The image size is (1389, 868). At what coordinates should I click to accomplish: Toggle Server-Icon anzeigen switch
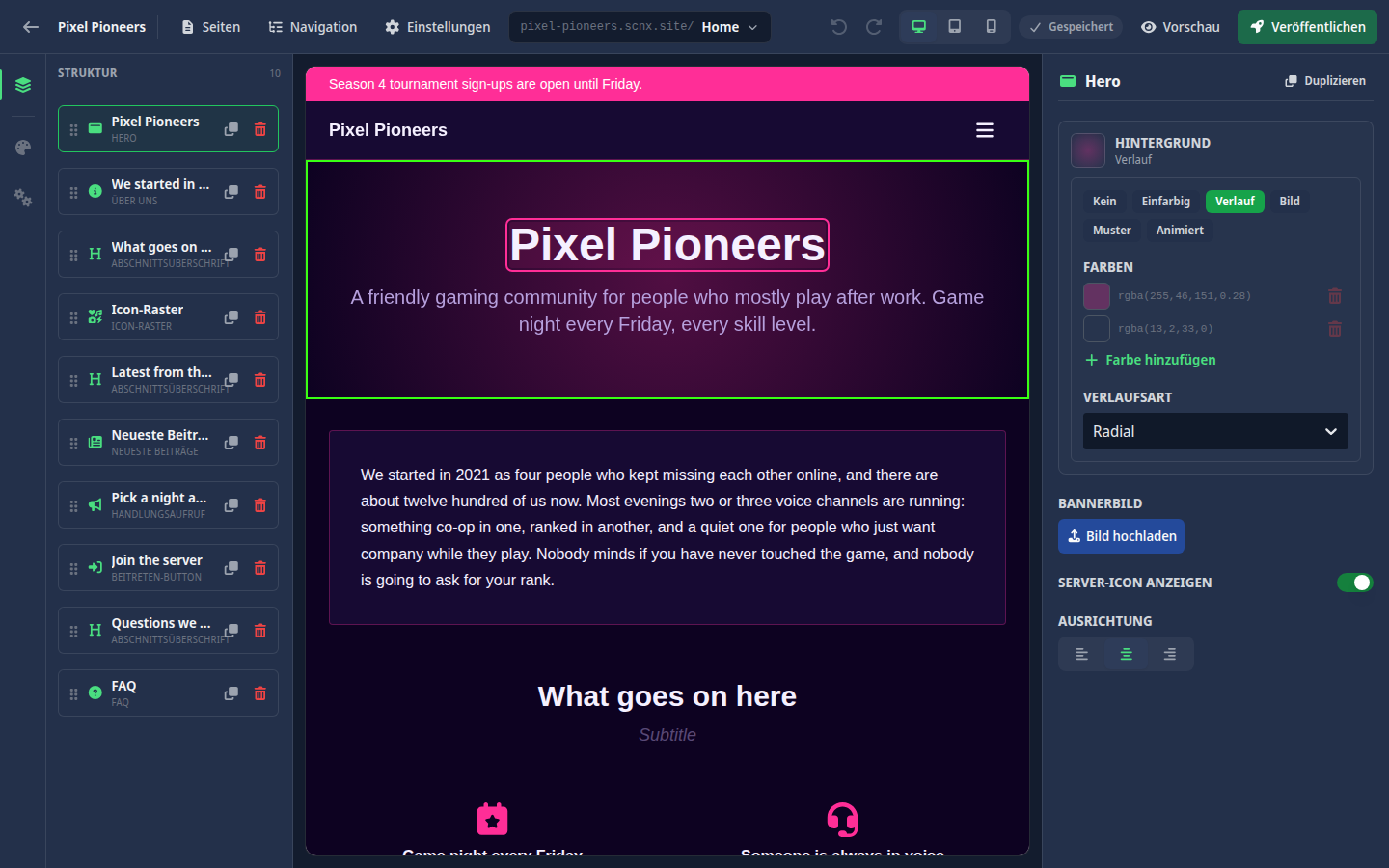pos(1354,583)
